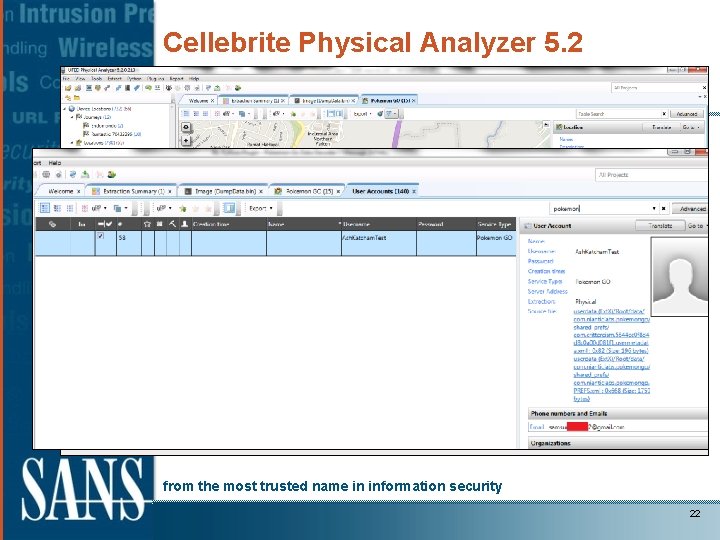This screenshot has width=720, height=540.
Task: Click the person icon column header
Action: coord(185,224)
